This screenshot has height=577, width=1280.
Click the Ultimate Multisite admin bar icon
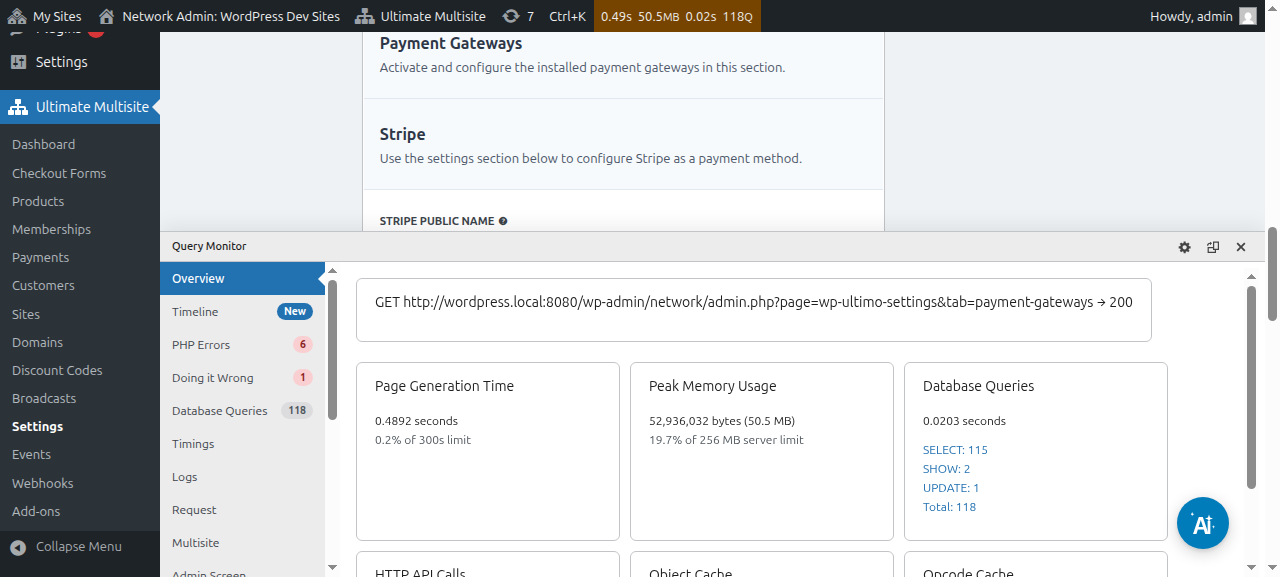pyautogui.click(x=365, y=16)
